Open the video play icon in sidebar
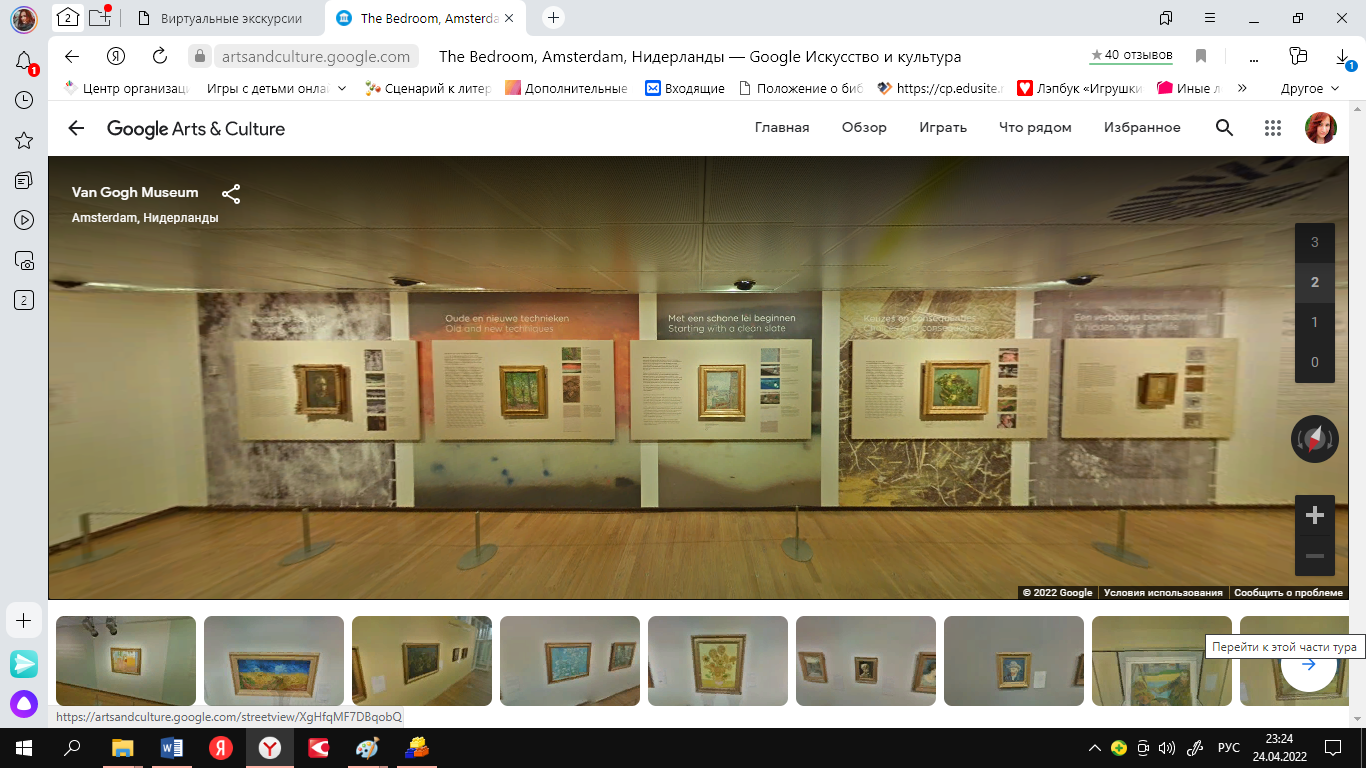 pos(24,220)
